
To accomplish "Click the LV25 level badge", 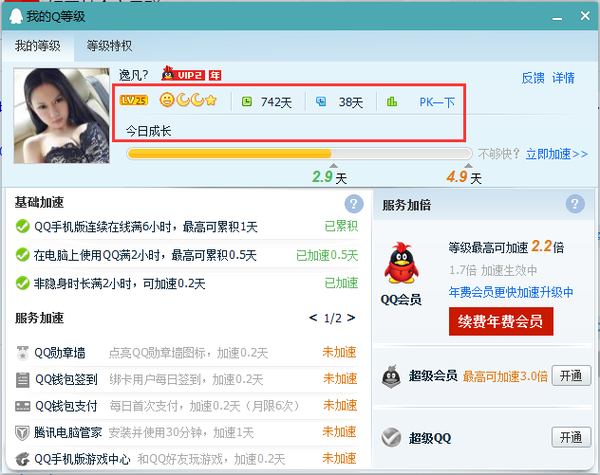I will click(x=134, y=100).
